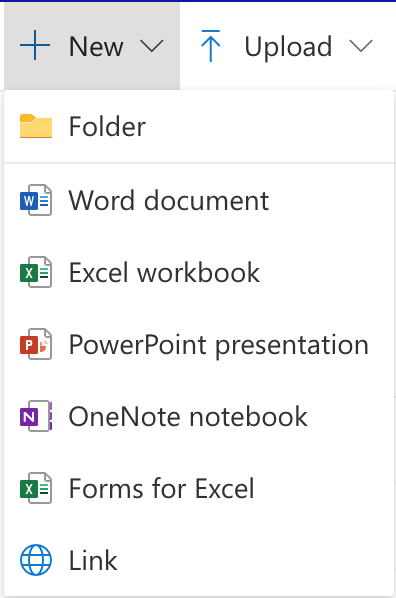Click the yellow Folder icon
This screenshot has height=598, width=396.
(36, 126)
